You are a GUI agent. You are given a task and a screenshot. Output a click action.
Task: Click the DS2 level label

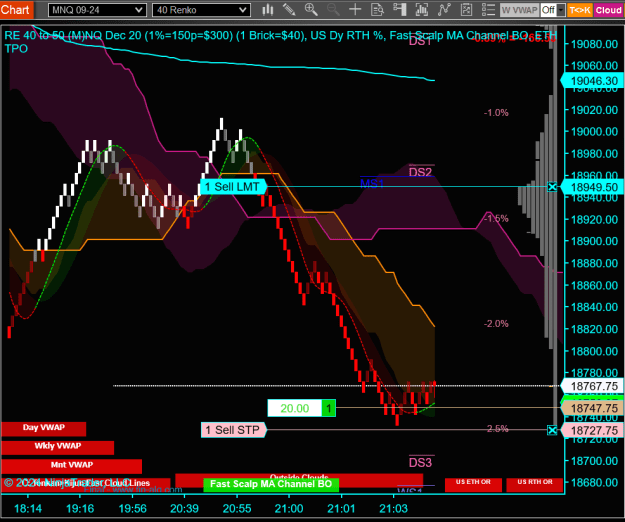pyautogui.click(x=421, y=172)
